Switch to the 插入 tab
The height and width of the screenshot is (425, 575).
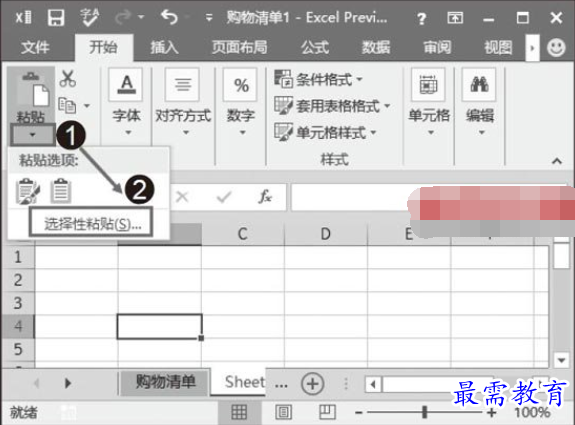pyautogui.click(x=164, y=47)
